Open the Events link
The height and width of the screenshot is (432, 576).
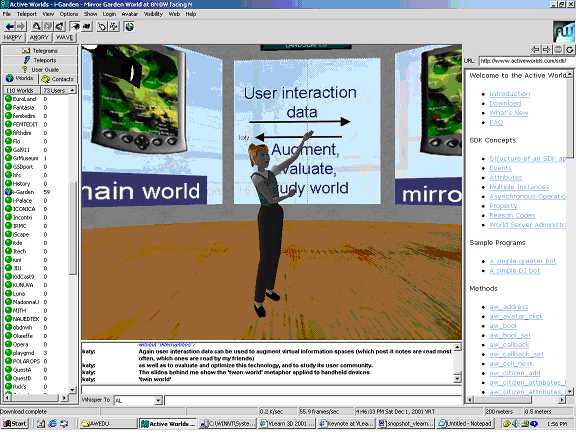coord(500,168)
